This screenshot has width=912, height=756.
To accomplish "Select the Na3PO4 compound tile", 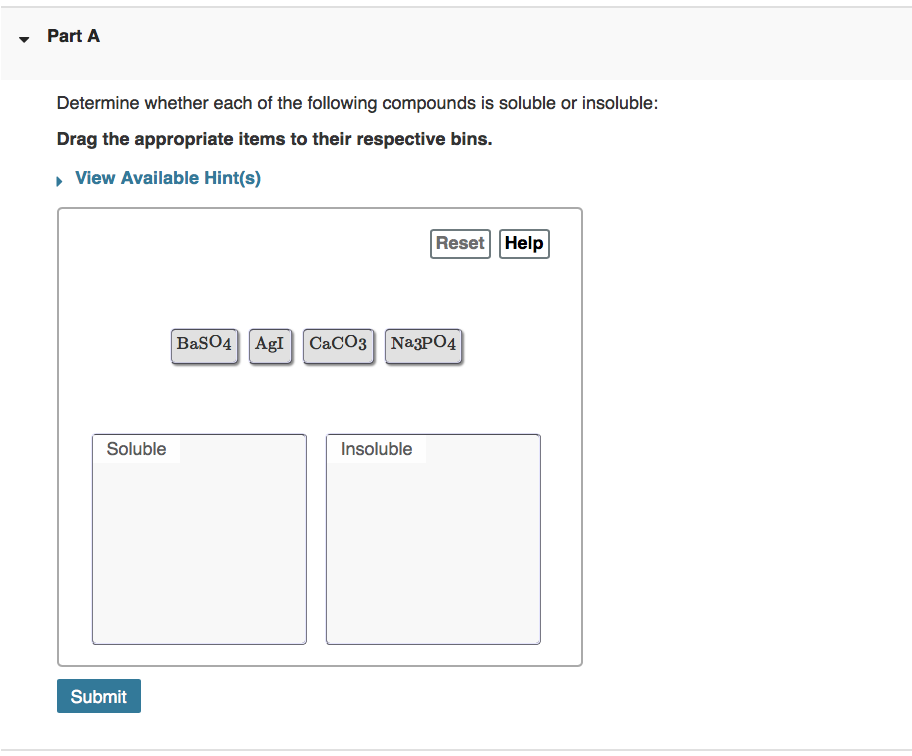I will (423, 346).
